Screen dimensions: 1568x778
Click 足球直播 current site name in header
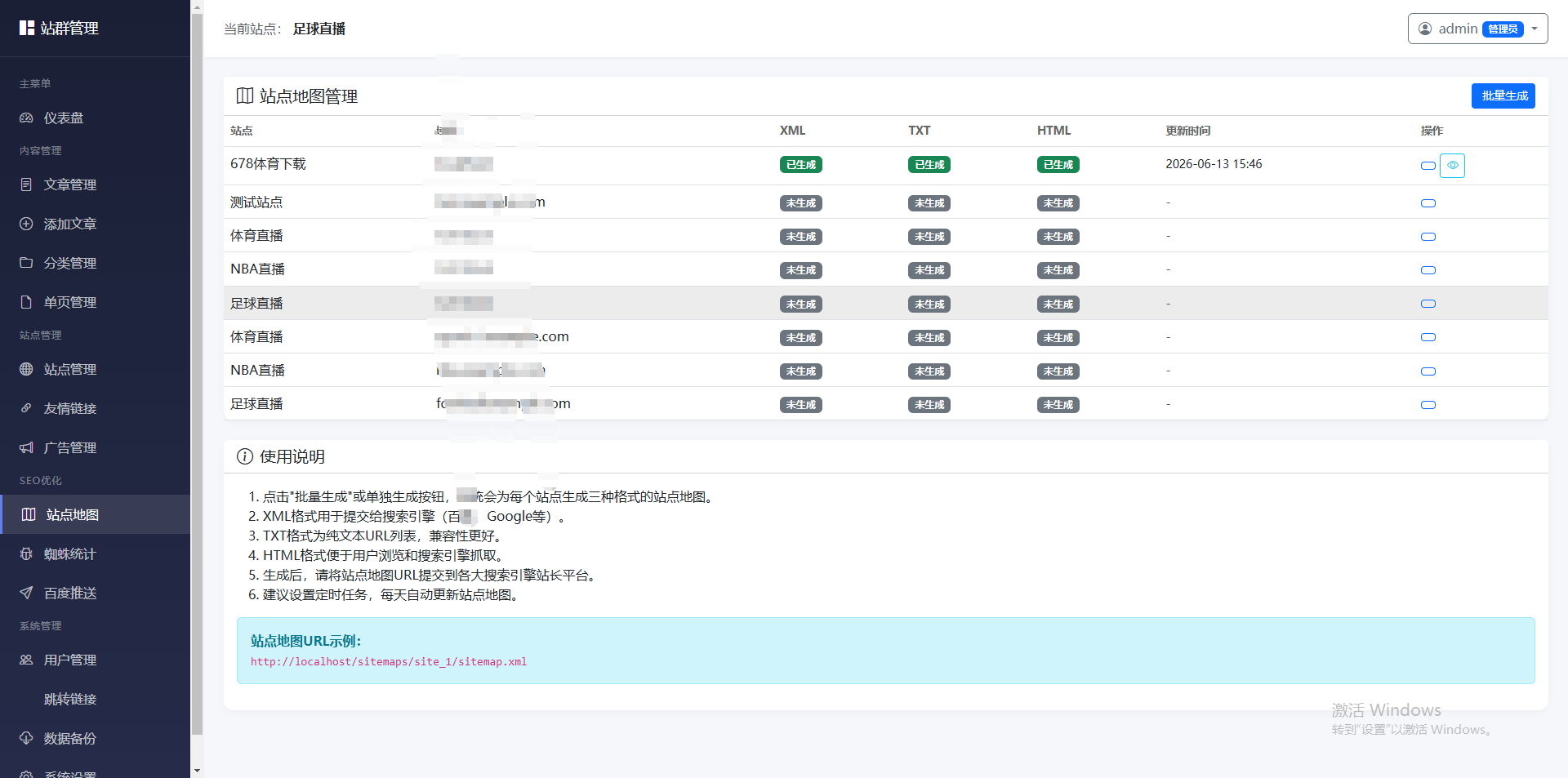(x=319, y=29)
